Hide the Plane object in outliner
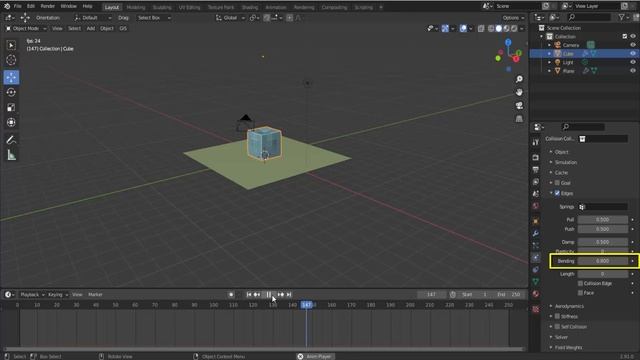This screenshot has height=360, width=640. tap(633, 71)
